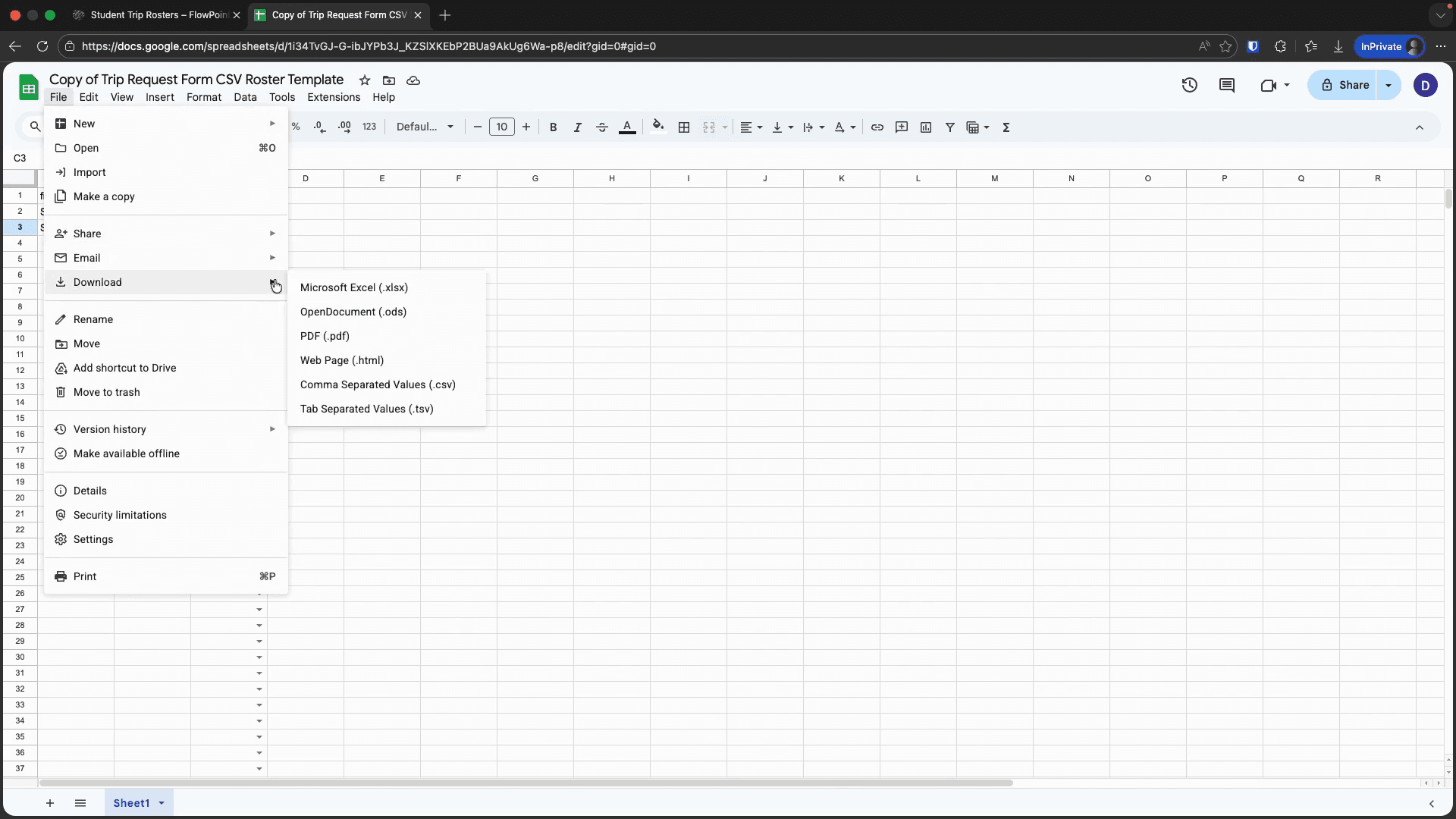Open Share button dropdown arrow
Image resolution: width=1456 pixels, height=819 pixels.
[1389, 85]
